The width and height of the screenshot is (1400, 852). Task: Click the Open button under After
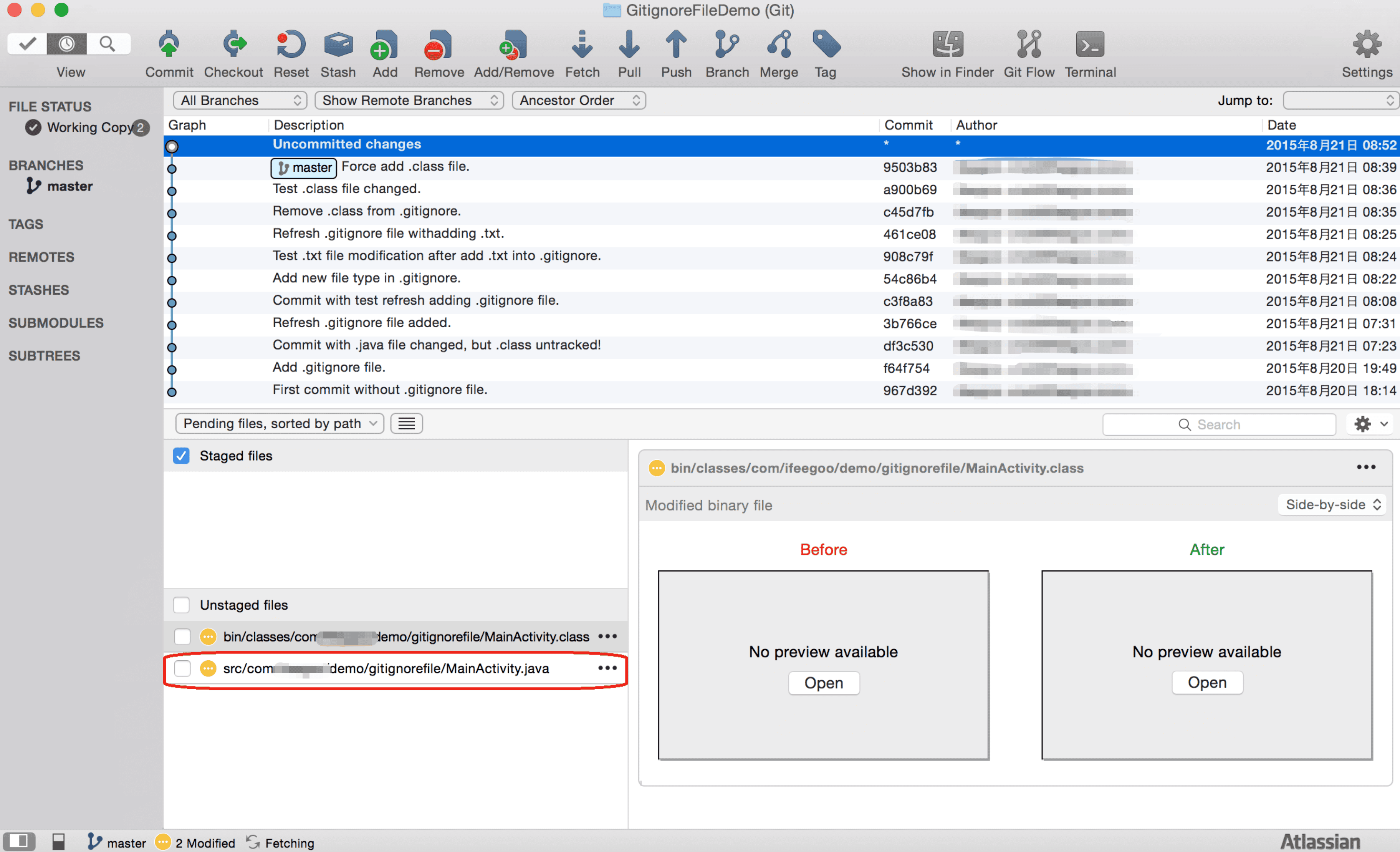coord(1207,682)
